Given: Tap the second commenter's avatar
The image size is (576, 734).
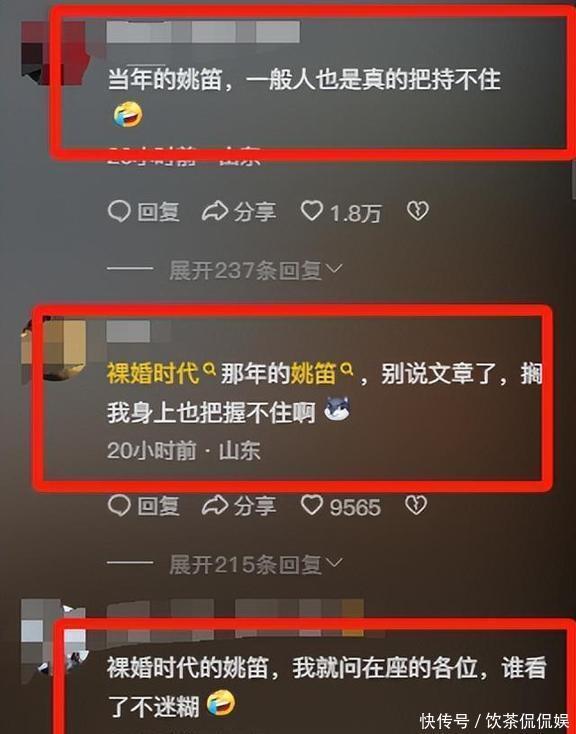Looking at the screenshot, I should [x=53, y=350].
